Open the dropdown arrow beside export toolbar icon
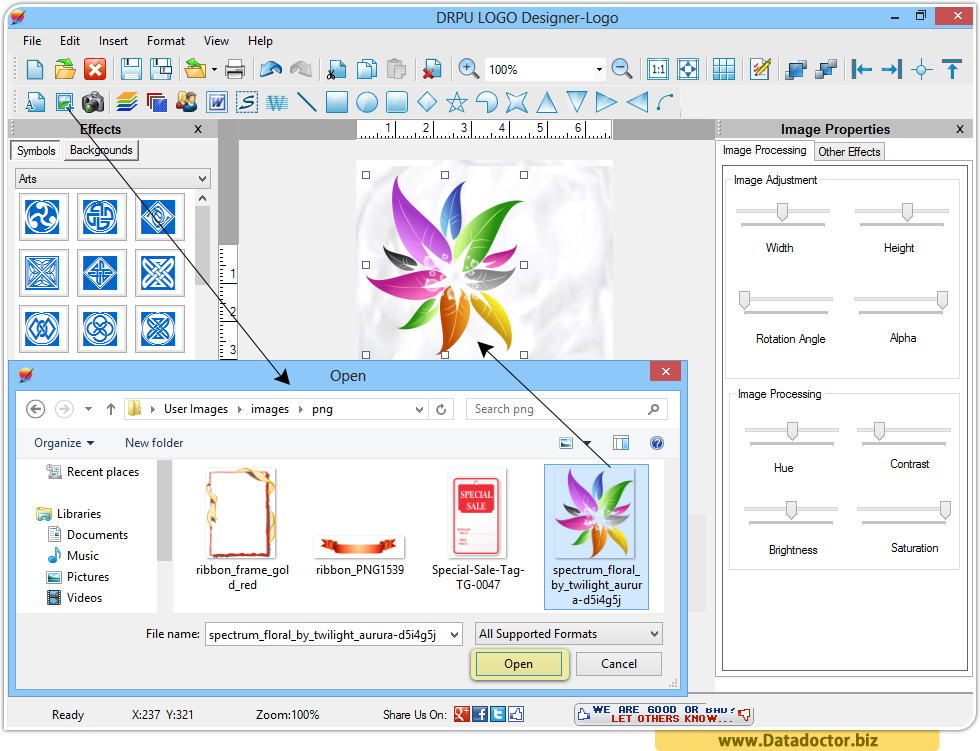The image size is (980, 751). click(x=214, y=69)
